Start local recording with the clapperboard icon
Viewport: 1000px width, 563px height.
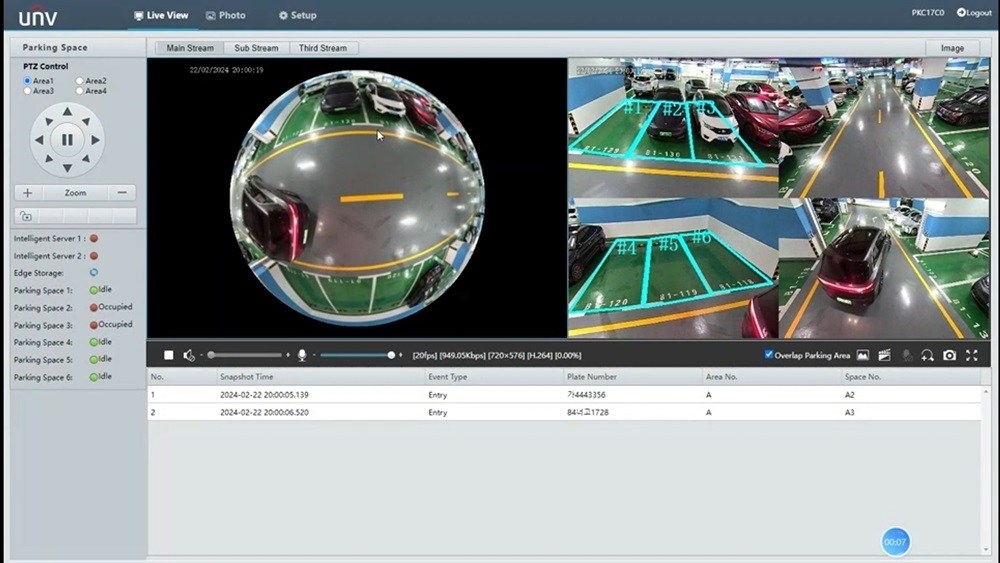[x=884, y=355]
